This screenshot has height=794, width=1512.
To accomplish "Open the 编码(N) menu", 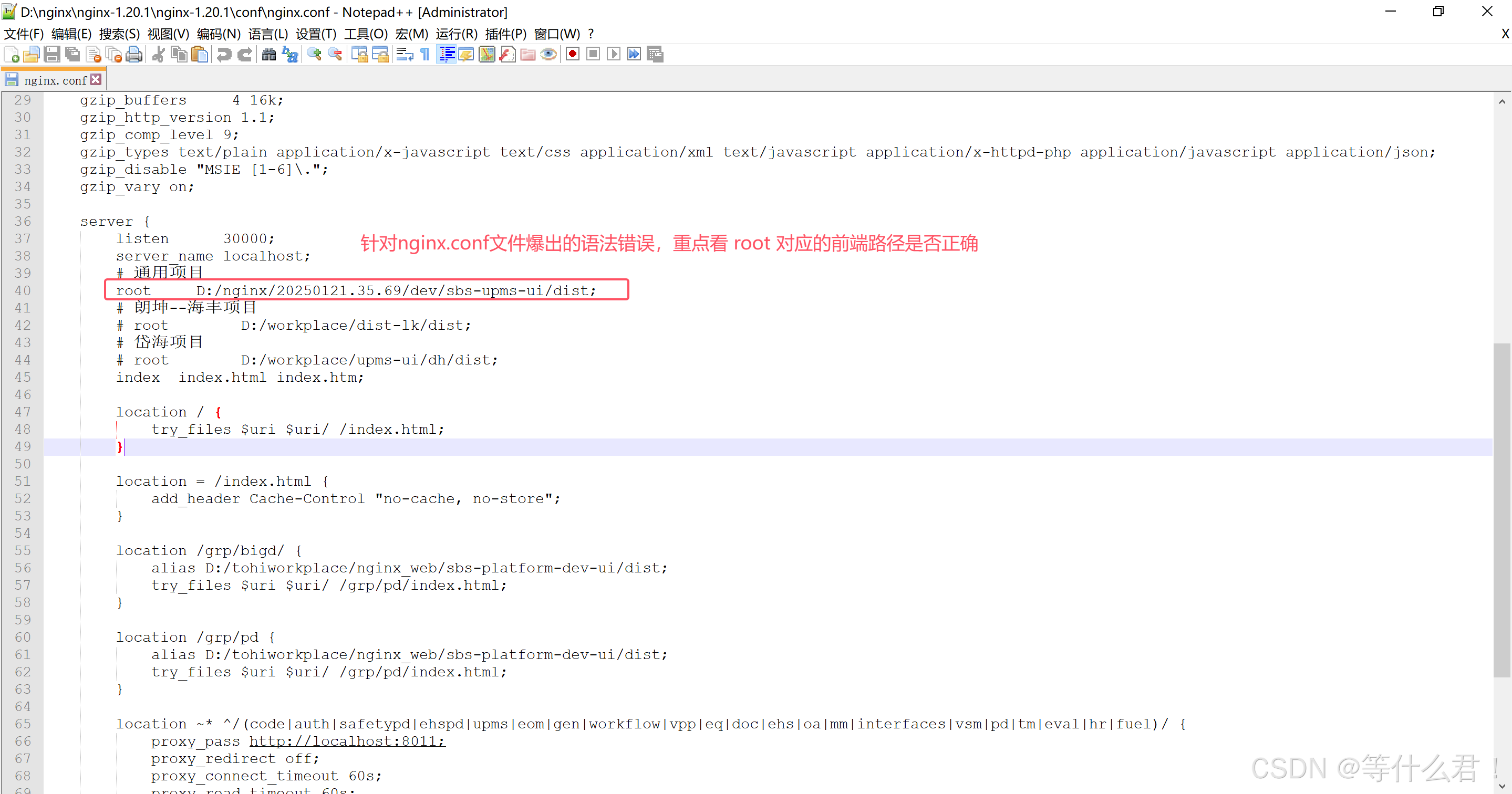I will pyautogui.click(x=219, y=34).
